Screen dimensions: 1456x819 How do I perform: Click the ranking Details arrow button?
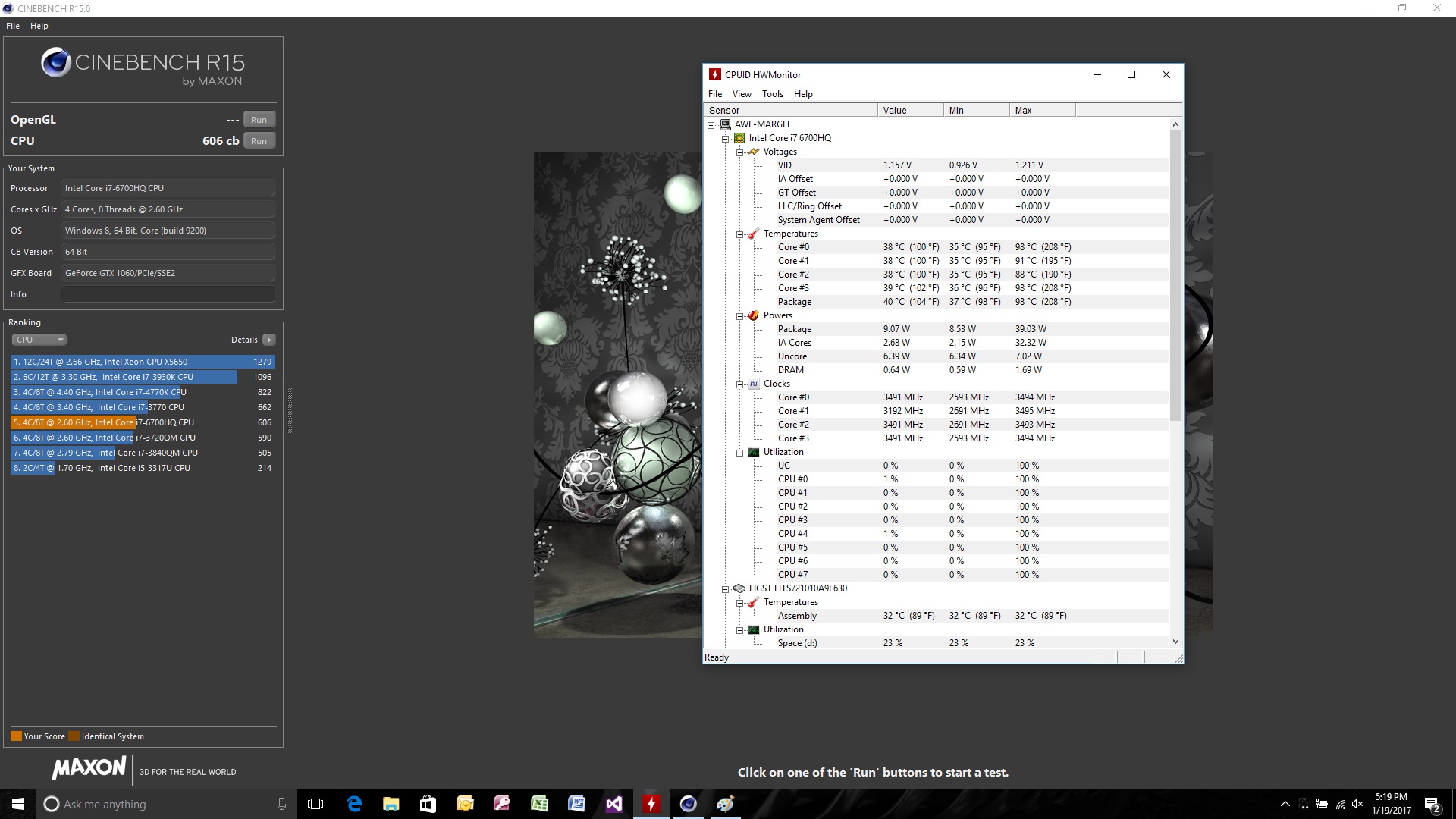[x=269, y=340]
